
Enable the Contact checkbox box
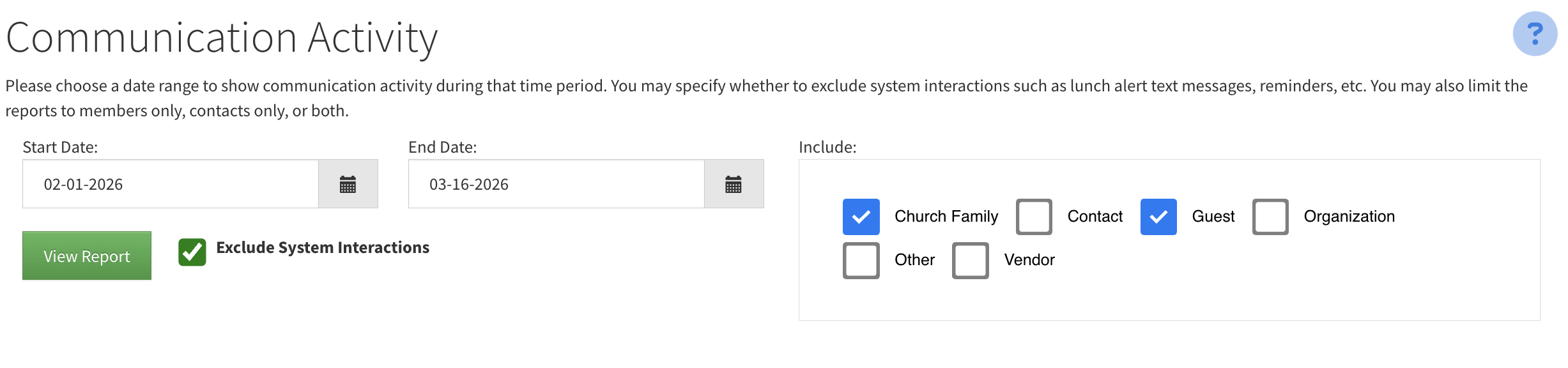tap(1034, 217)
